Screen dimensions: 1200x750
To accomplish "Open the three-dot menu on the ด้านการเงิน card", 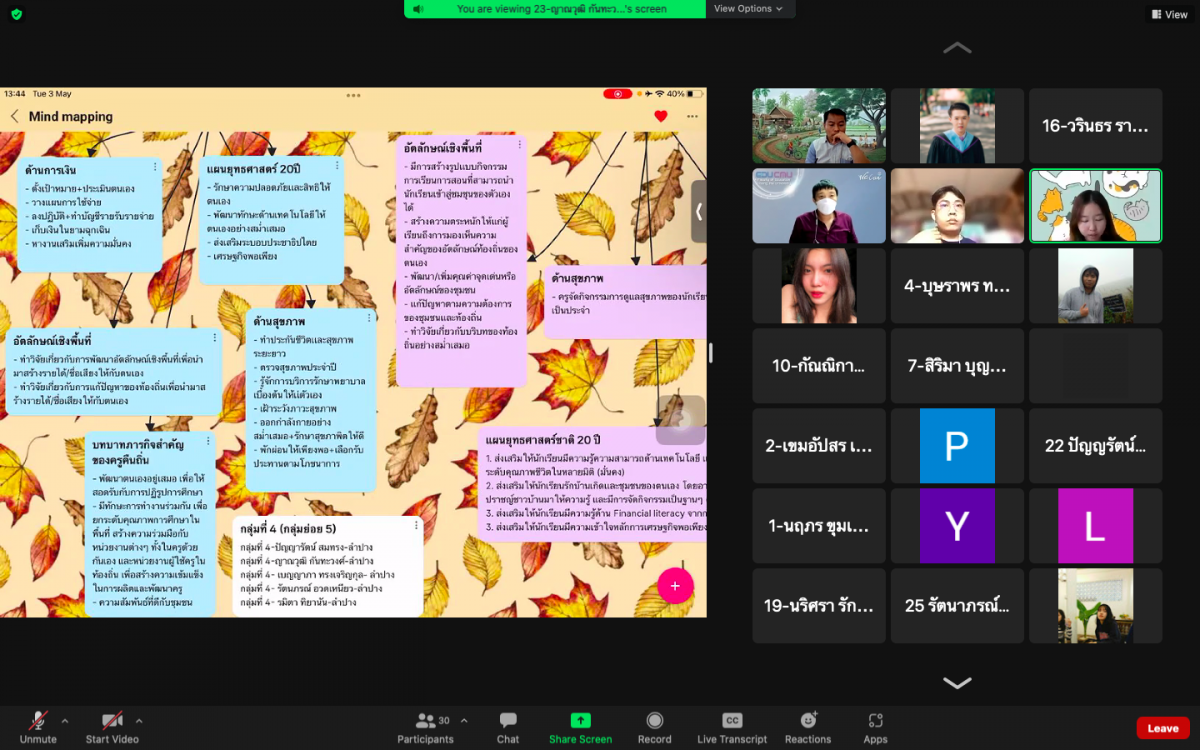I will (154, 167).
